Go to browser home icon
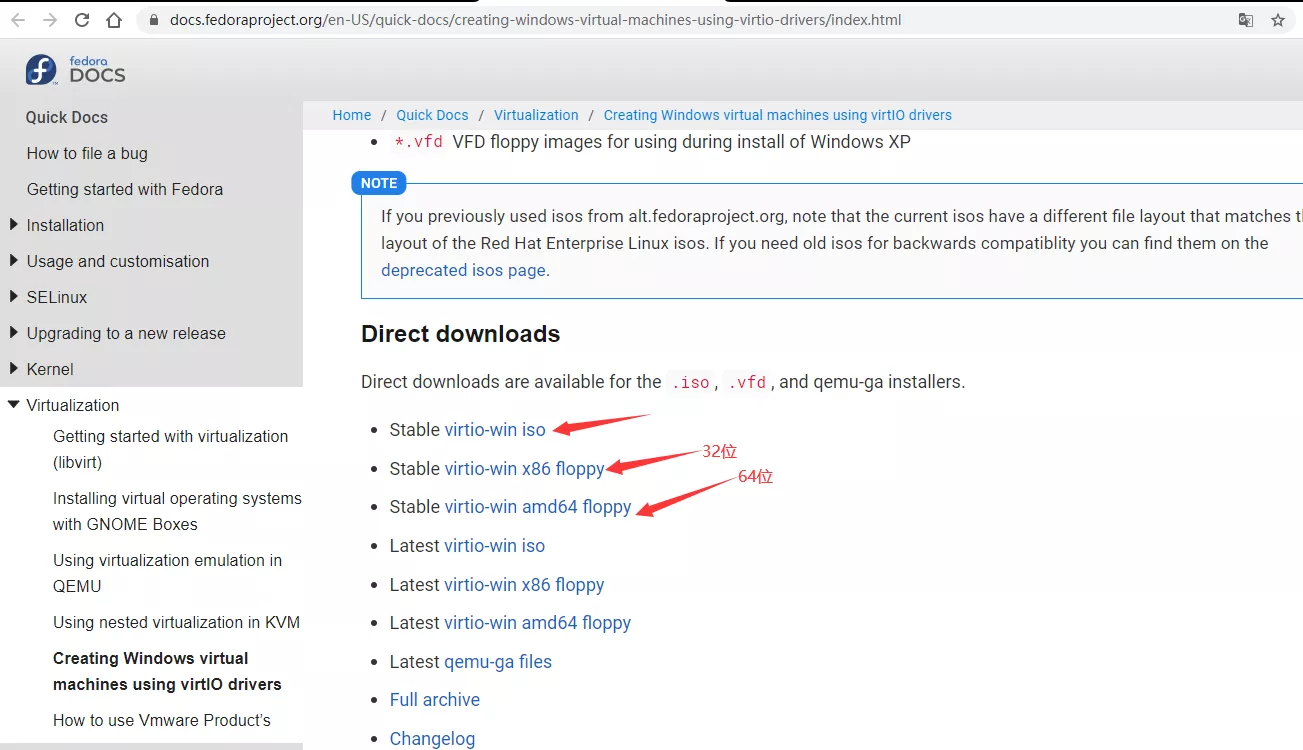The height and width of the screenshot is (750, 1303). point(114,20)
